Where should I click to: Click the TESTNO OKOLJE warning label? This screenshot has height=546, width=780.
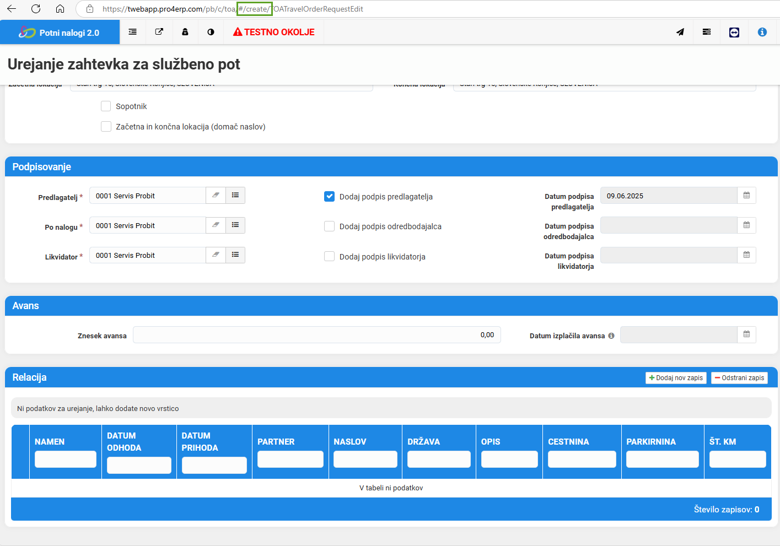point(274,32)
